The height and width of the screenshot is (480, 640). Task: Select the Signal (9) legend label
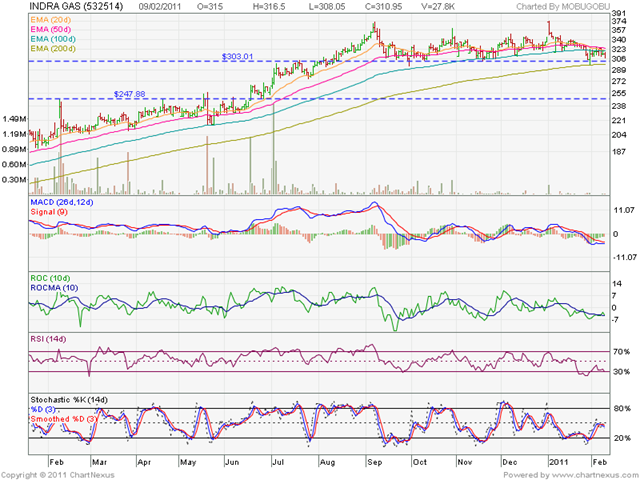point(49,212)
